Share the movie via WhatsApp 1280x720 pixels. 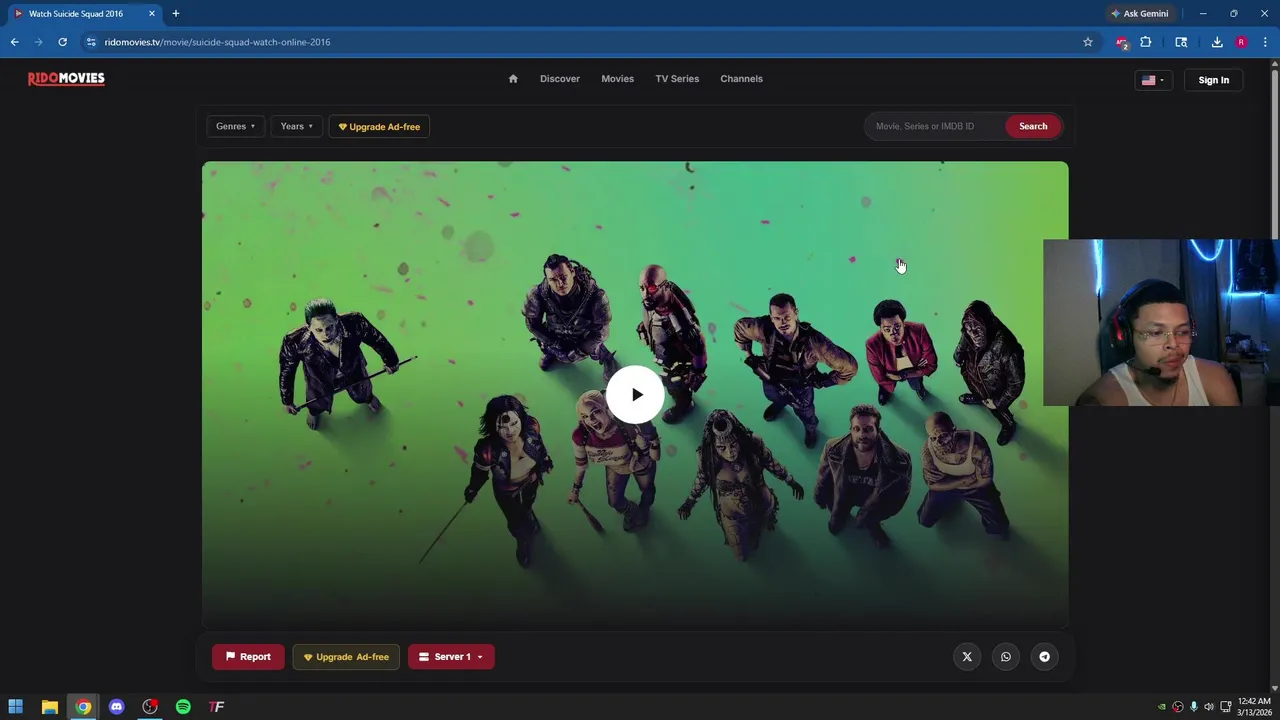1006,657
